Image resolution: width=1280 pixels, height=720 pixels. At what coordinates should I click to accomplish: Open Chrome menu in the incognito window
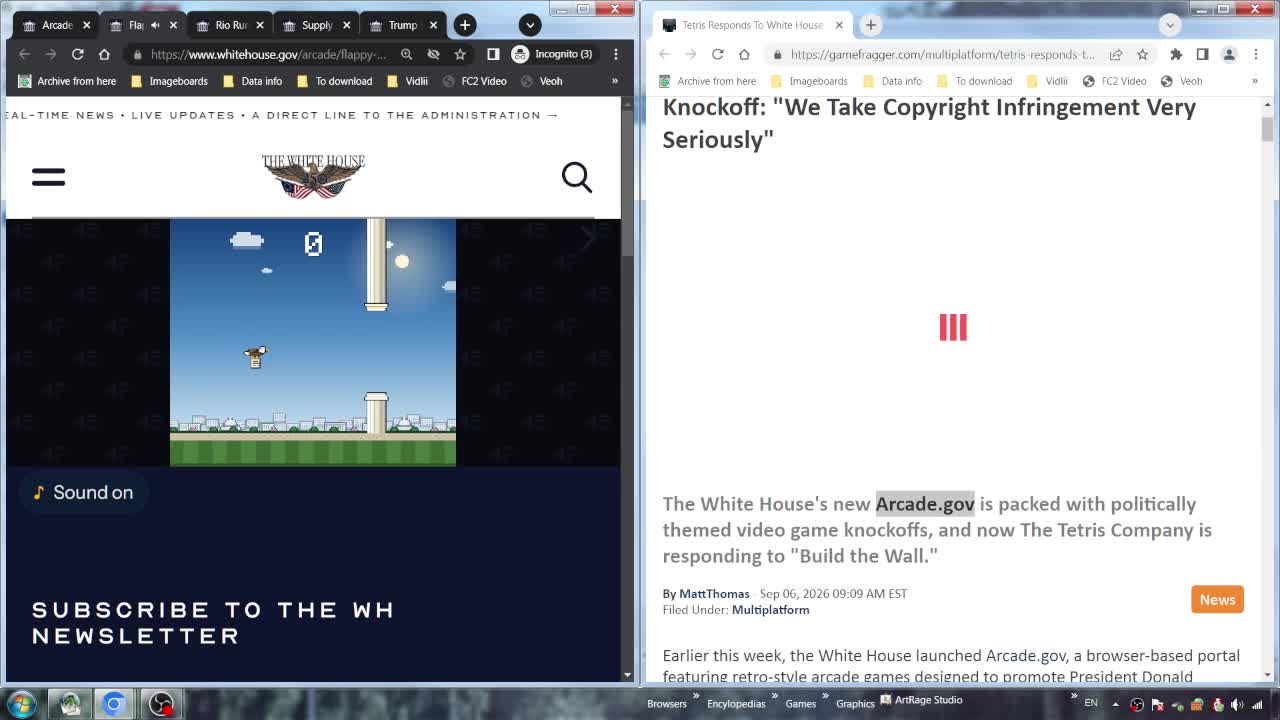coord(615,54)
